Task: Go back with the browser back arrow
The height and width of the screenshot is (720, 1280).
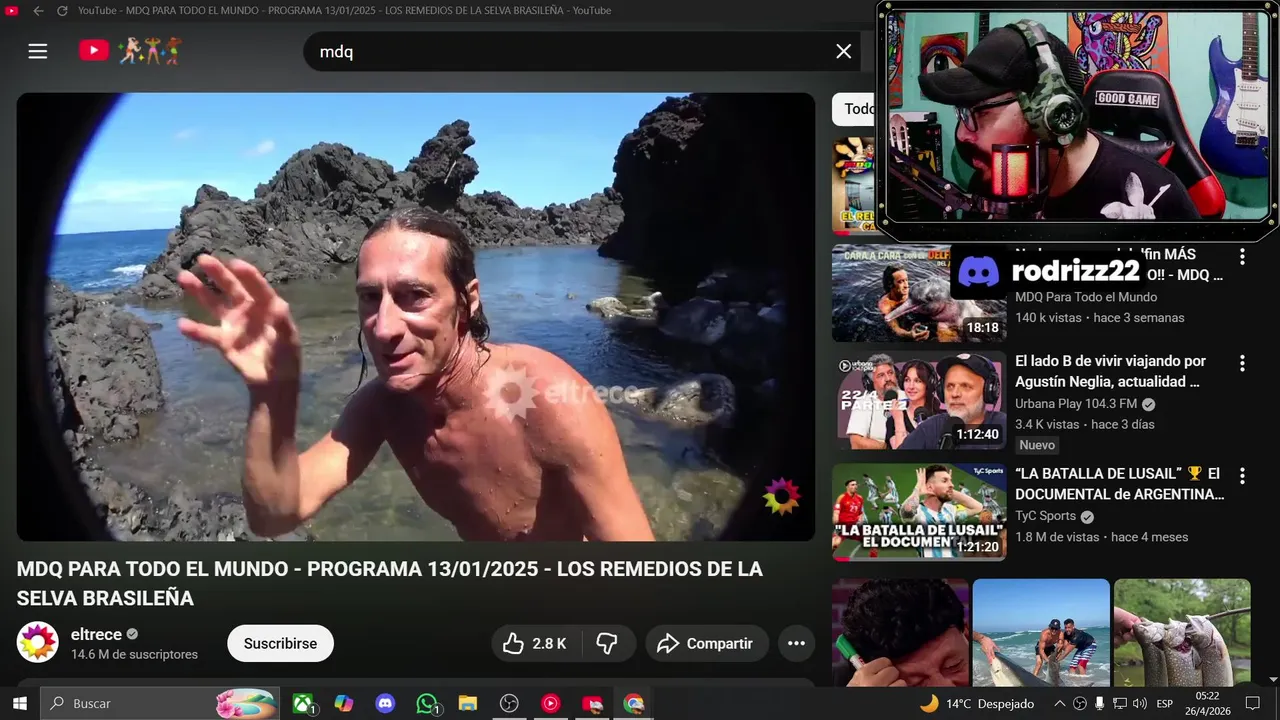Action: (x=38, y=10)
